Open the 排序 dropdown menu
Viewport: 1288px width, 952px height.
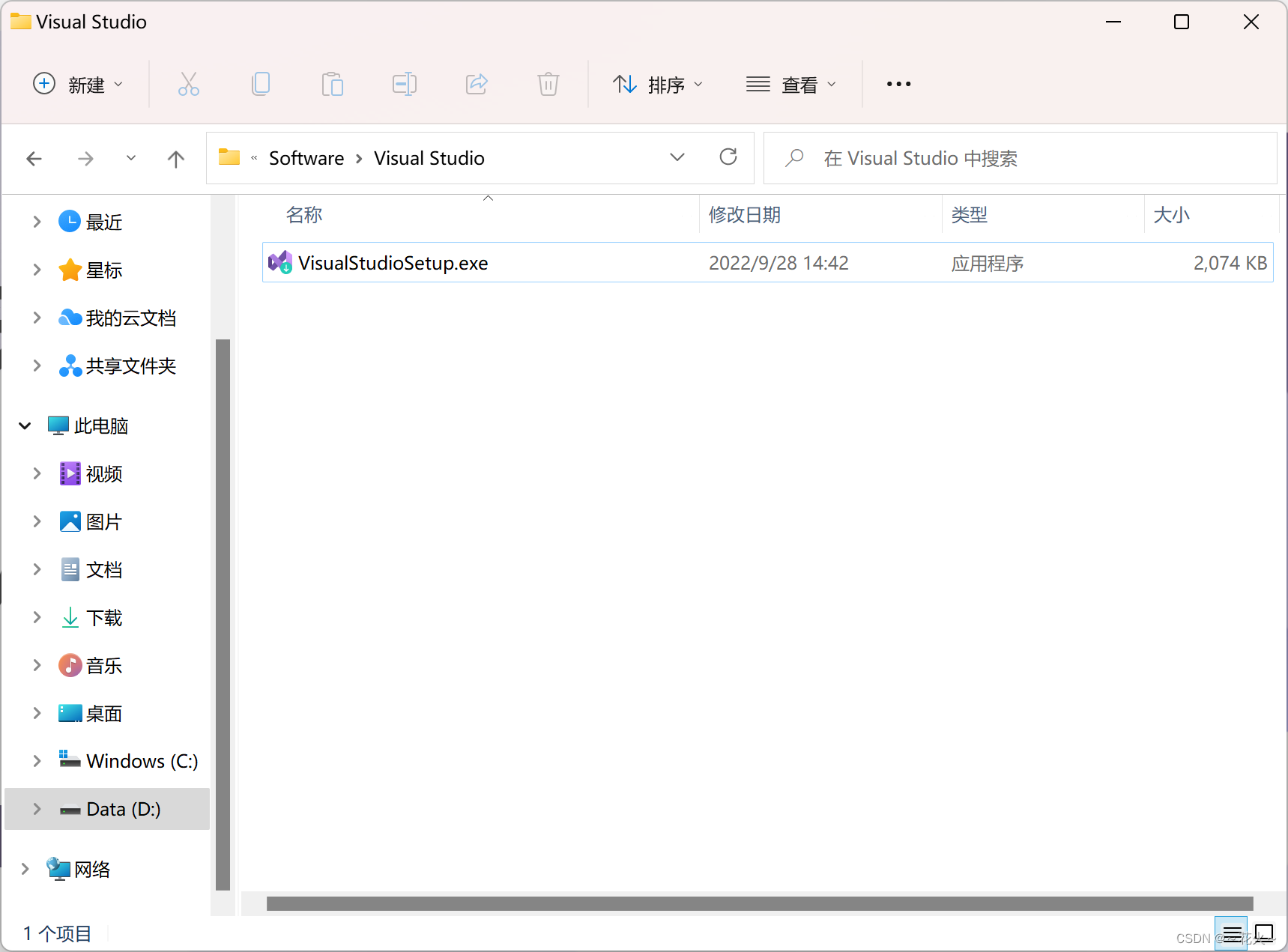(659, 84)
